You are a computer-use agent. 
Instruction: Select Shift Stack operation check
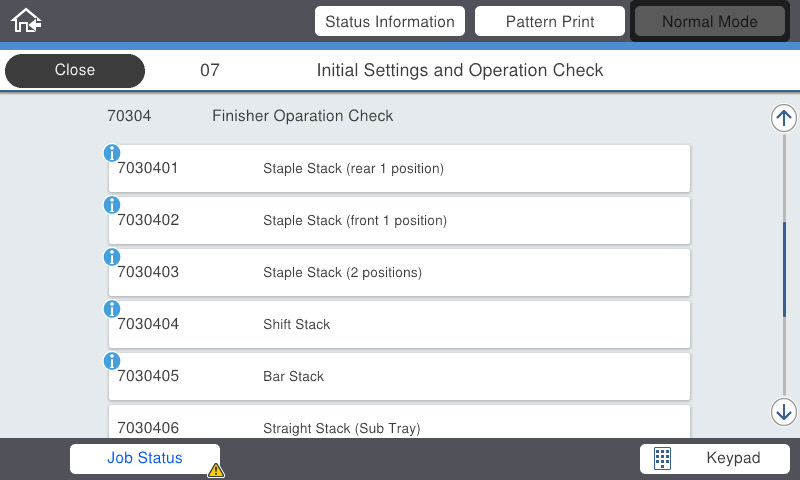pyautogui.click(x=400, y=325)
